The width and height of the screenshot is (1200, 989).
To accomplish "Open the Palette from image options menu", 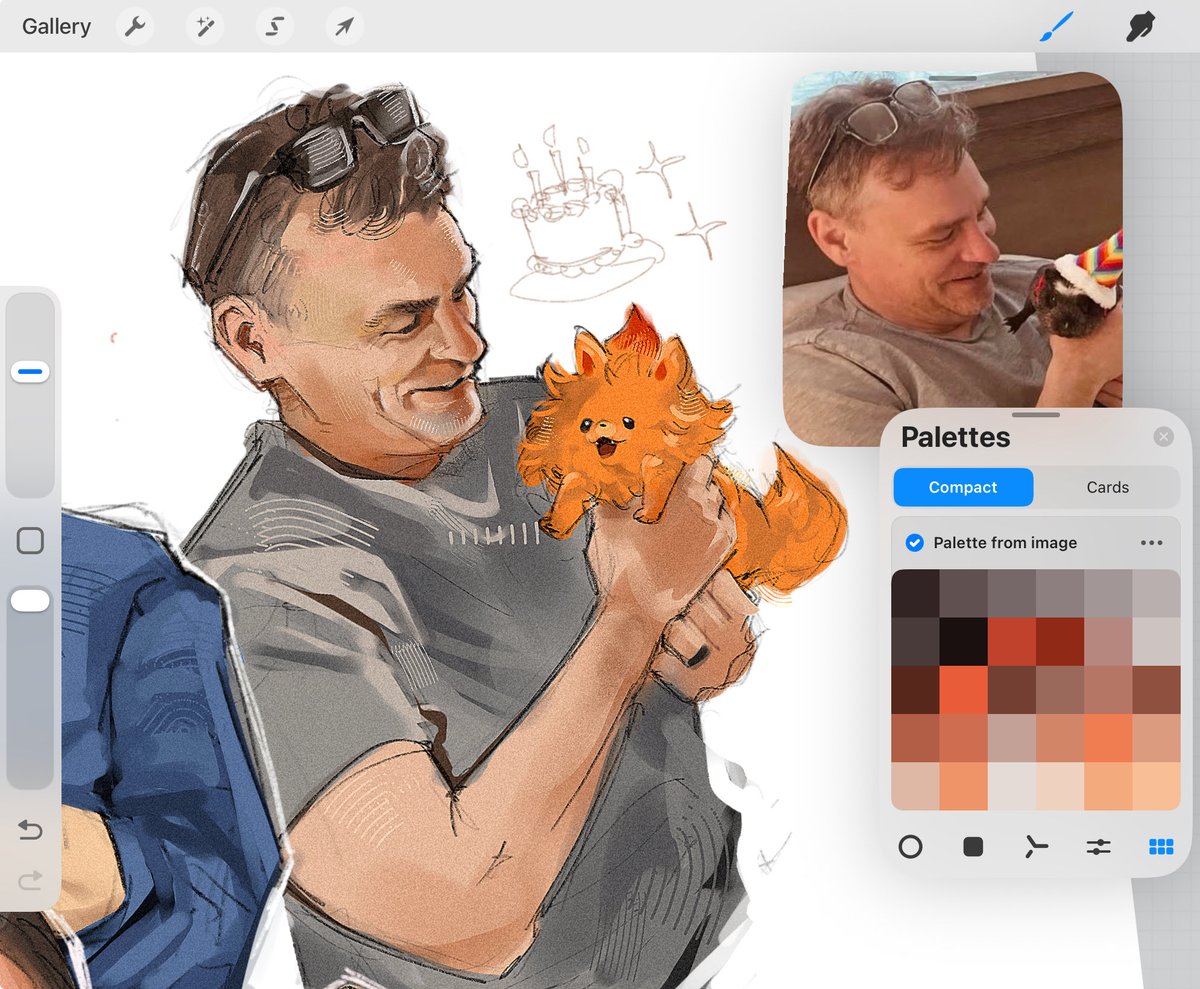I will pyautogui.click(x=1151, y=543).
